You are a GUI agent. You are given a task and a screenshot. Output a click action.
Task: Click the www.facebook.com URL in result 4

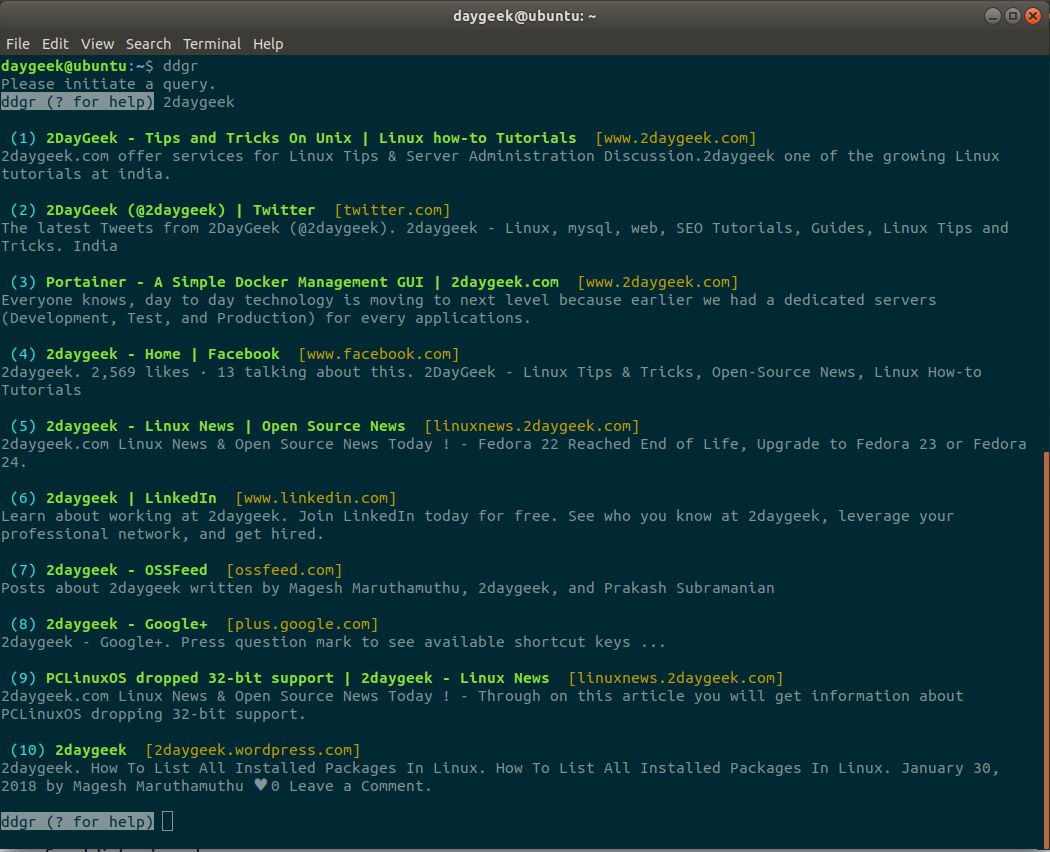[x=378, y=354]
